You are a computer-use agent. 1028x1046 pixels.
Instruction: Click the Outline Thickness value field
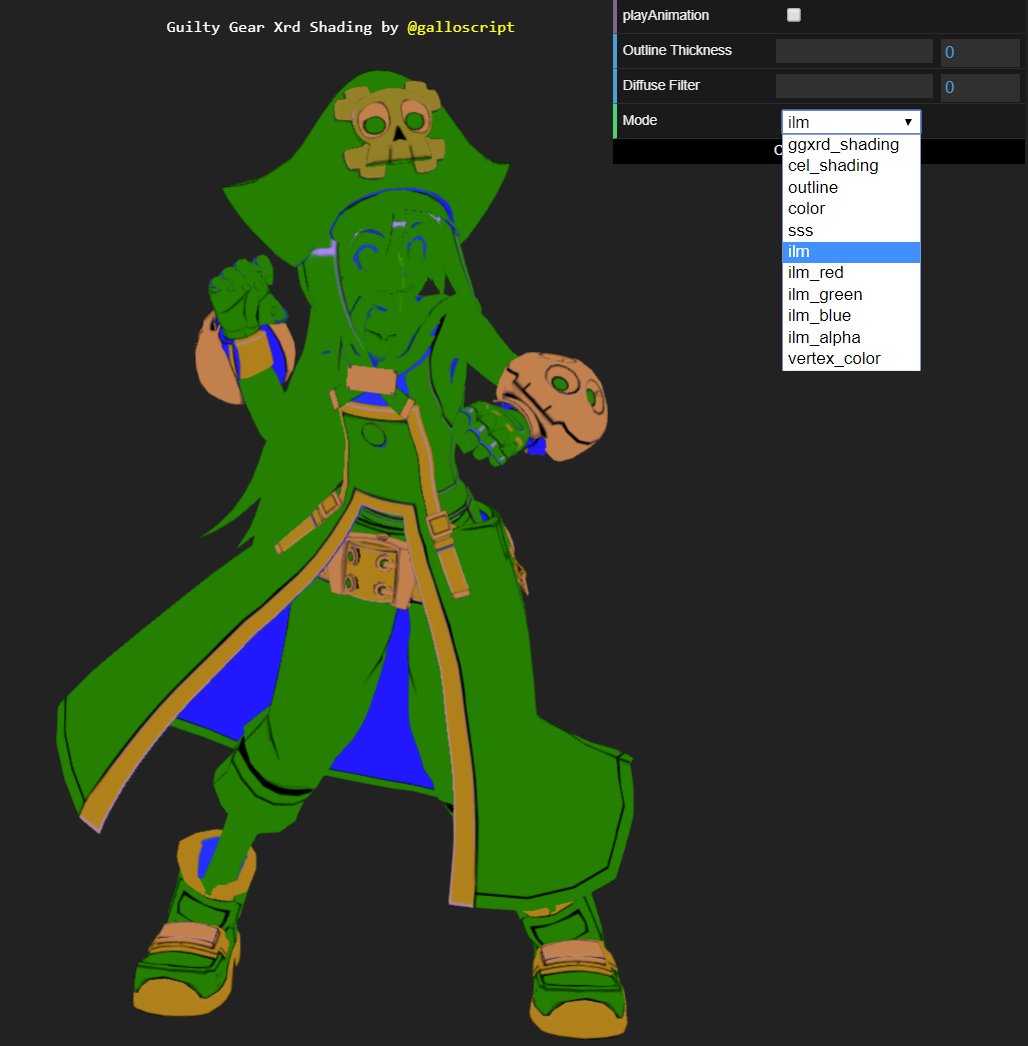point(980,52)
